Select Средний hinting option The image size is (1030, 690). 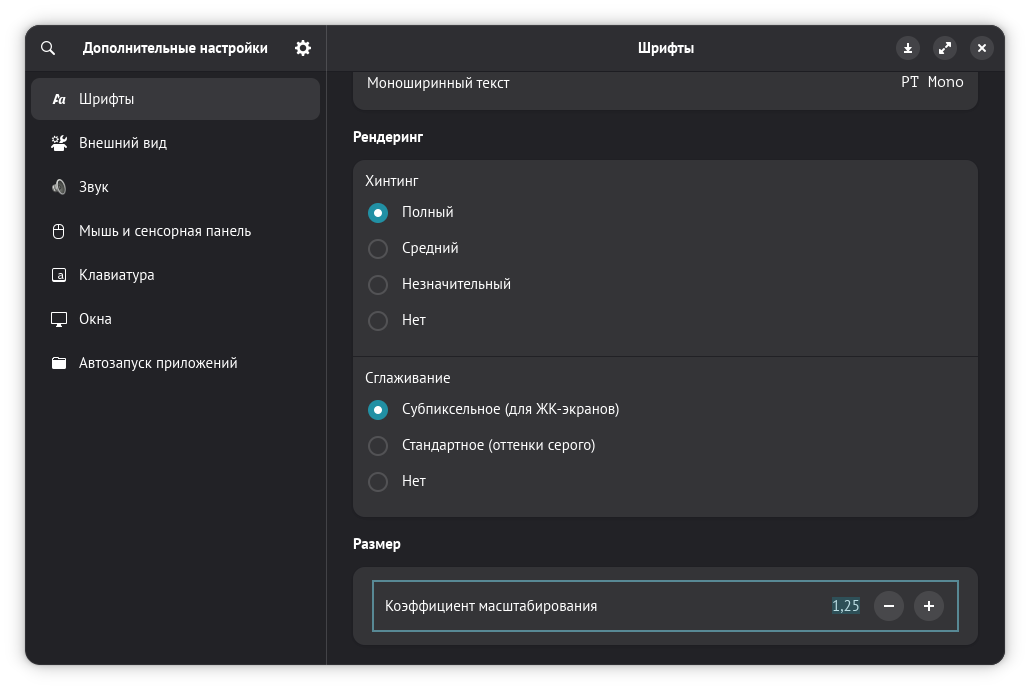378,248
